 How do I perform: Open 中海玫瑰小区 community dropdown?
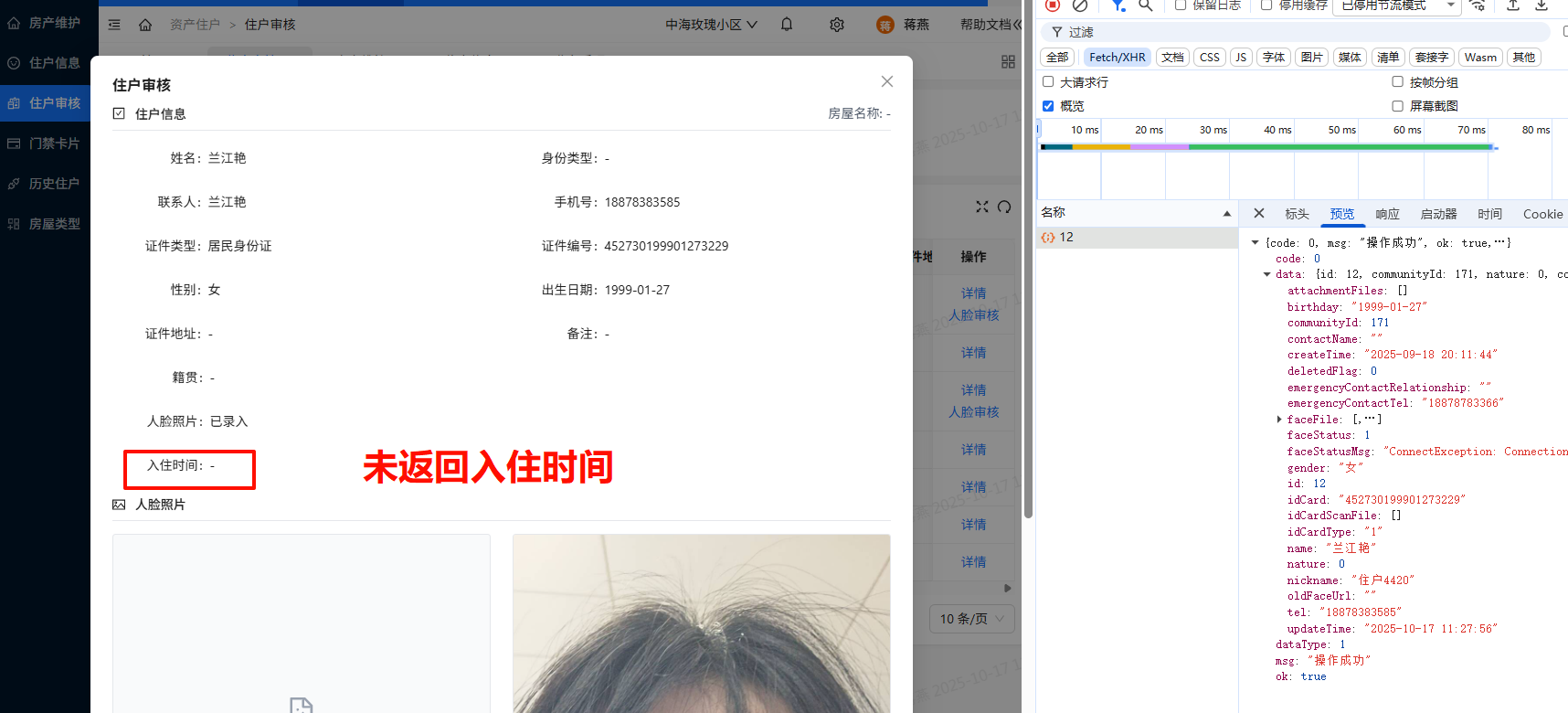pos(711,25)
